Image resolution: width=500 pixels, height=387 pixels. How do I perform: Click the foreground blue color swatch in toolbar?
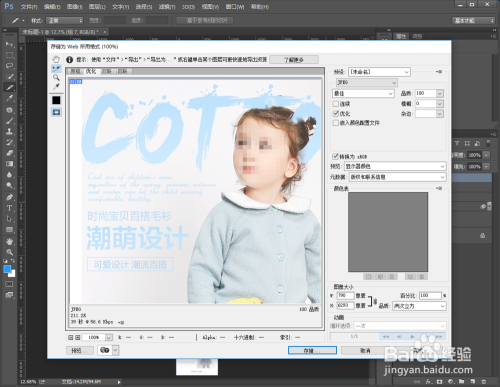click(7, 269)
